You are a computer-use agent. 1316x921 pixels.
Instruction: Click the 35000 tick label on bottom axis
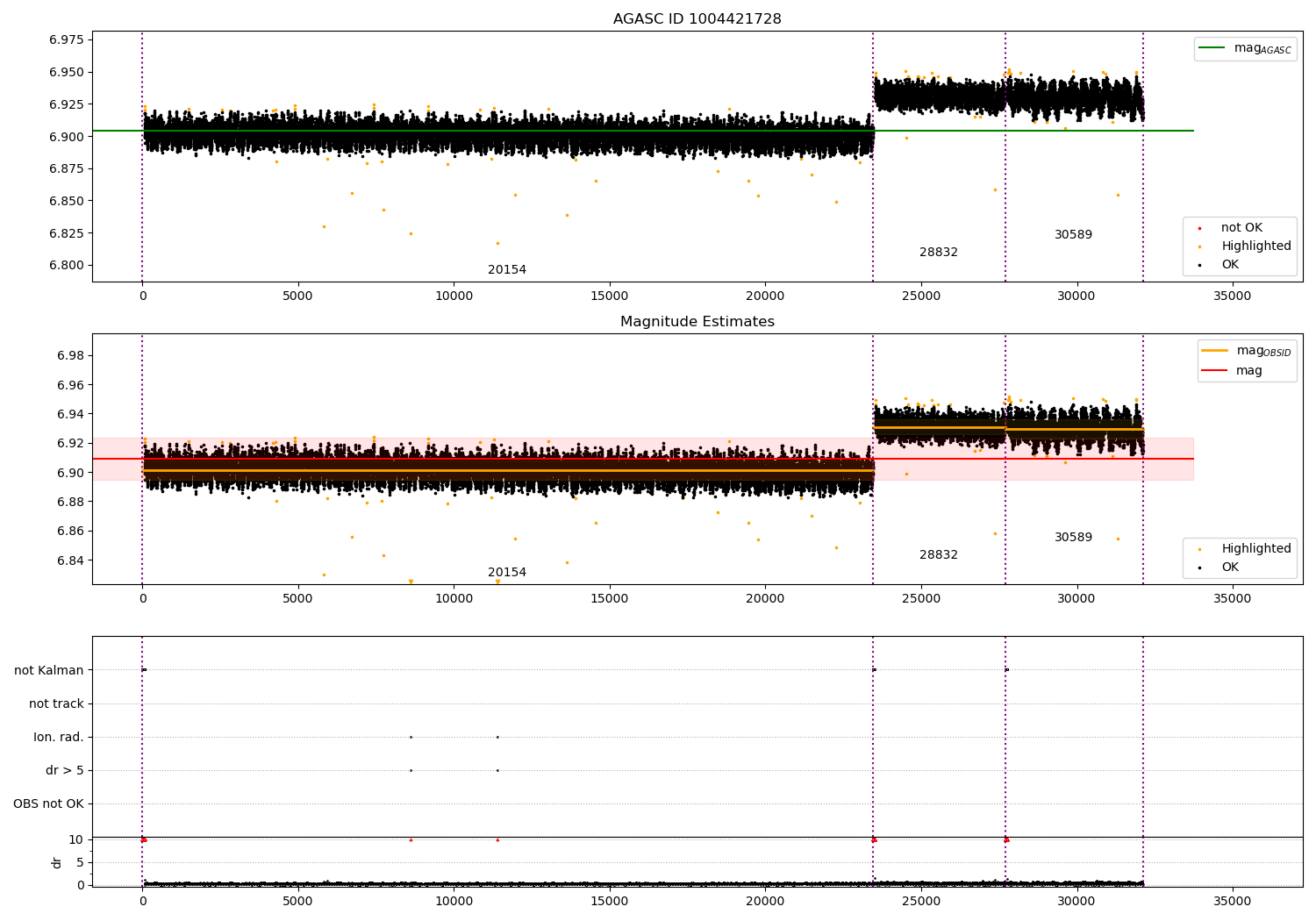click(1232, 901)
